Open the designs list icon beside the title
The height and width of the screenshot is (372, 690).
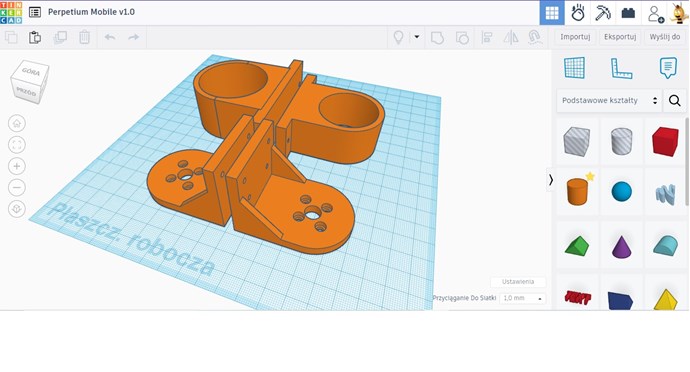pyautogui.click(x=35, y=12)
